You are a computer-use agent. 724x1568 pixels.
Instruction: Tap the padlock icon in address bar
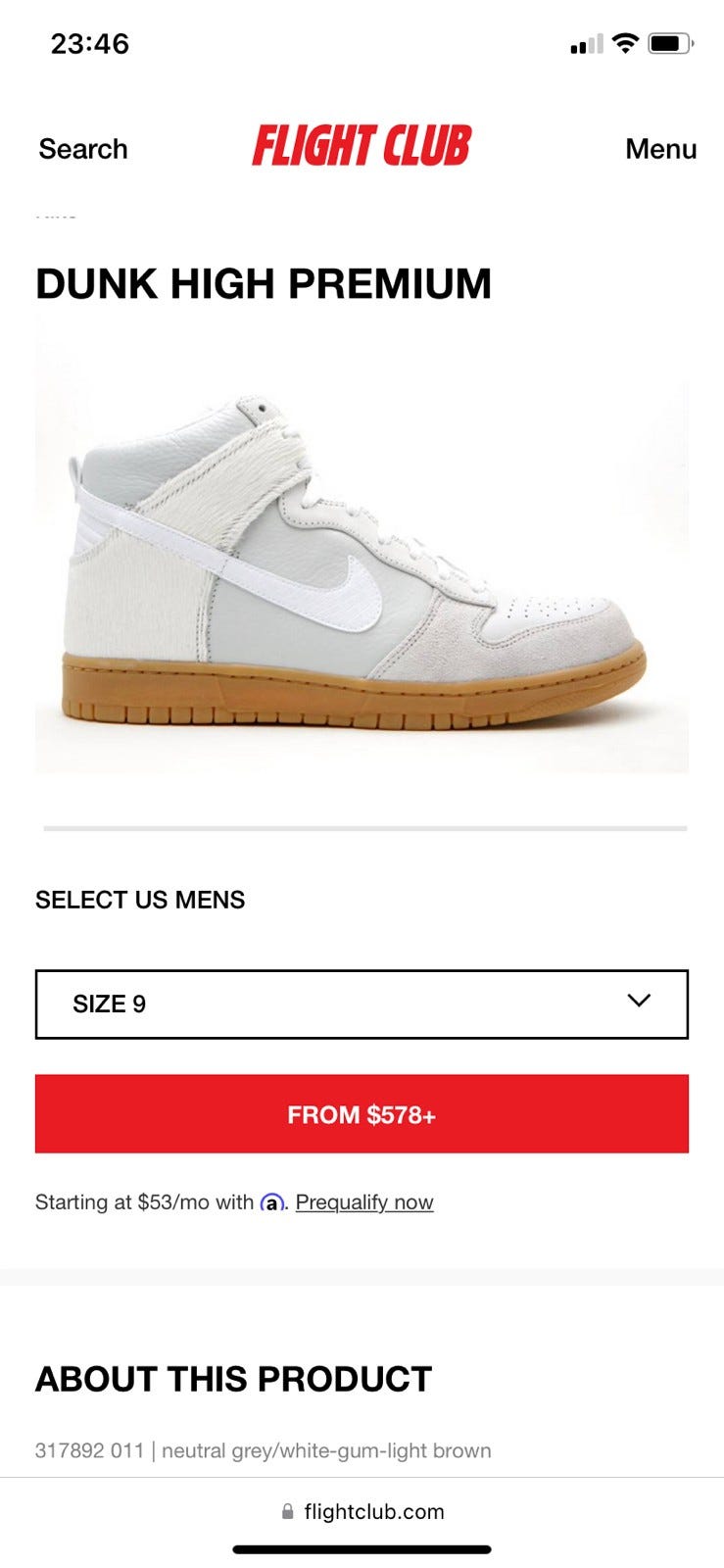click(287, 1511)
